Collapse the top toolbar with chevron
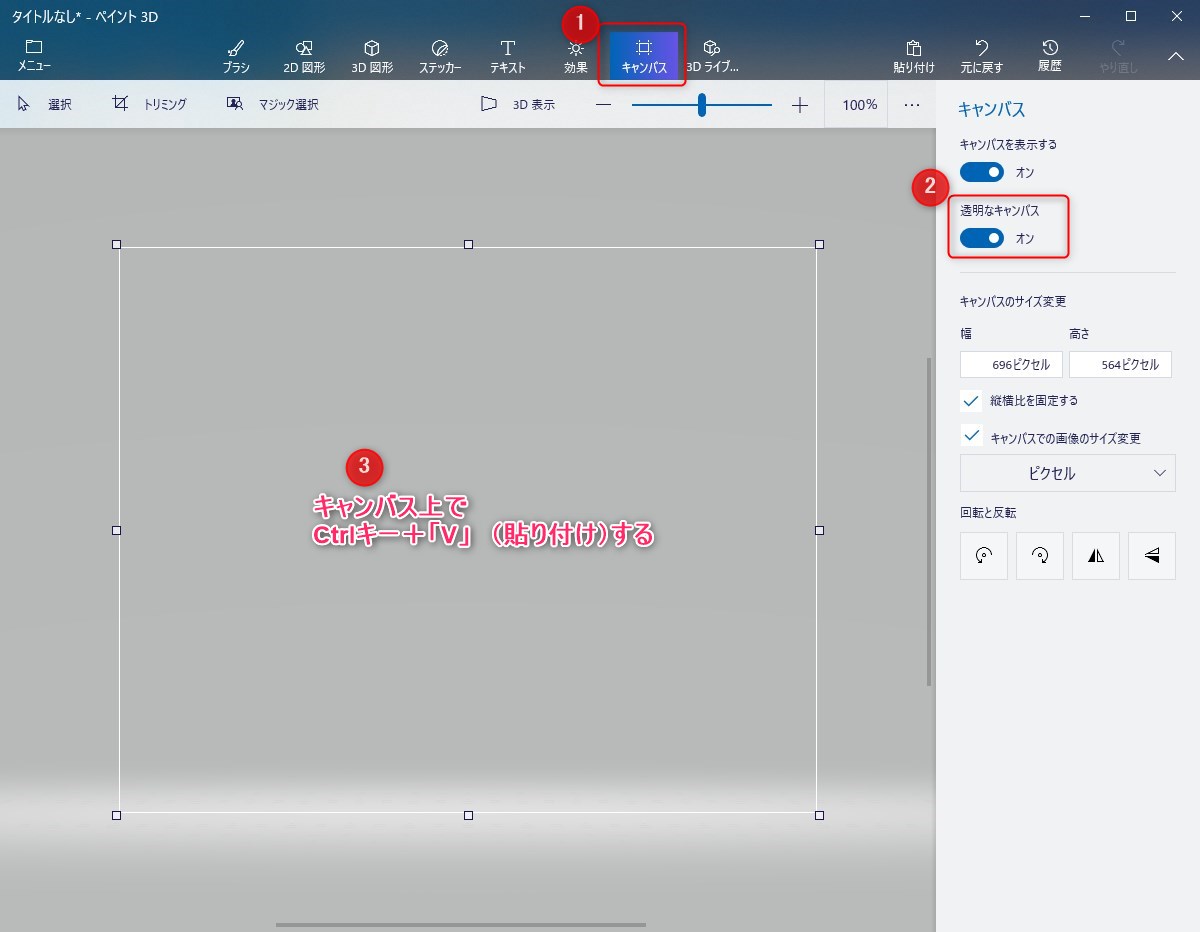This screenshot has width=1200, height=932. [1176, 57]
